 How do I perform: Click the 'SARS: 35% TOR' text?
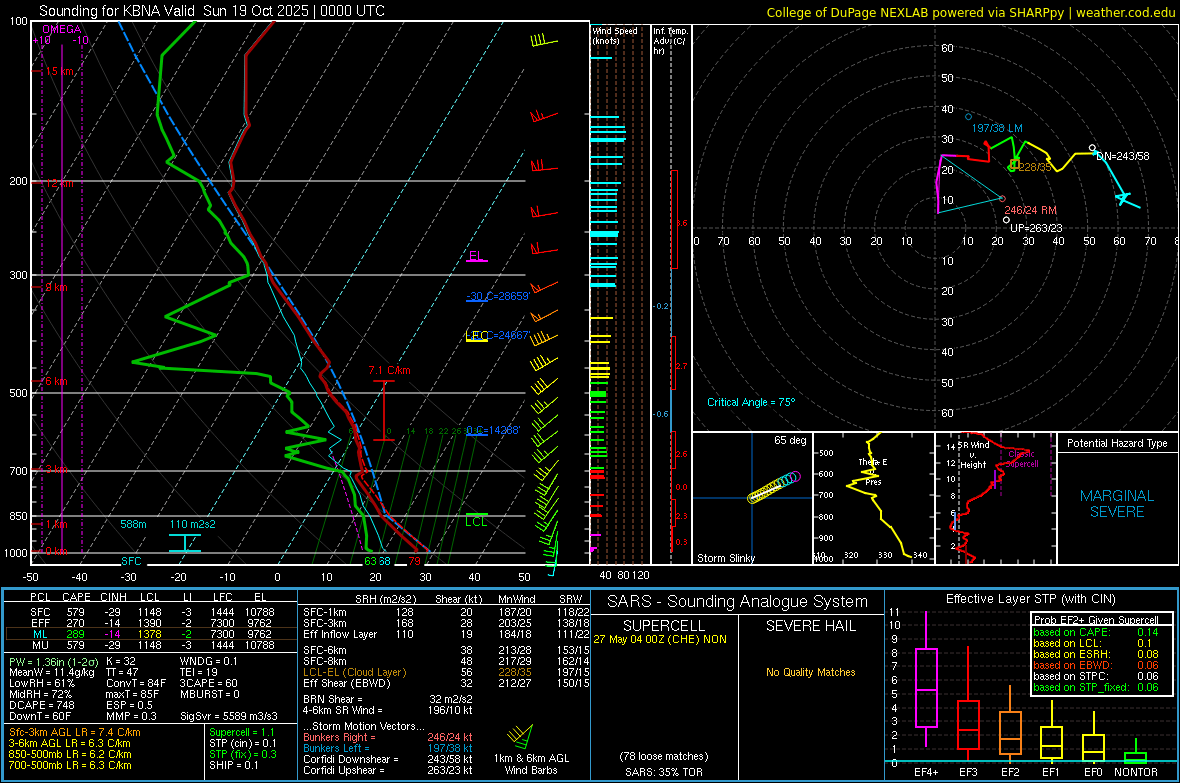tap(663, 772)
